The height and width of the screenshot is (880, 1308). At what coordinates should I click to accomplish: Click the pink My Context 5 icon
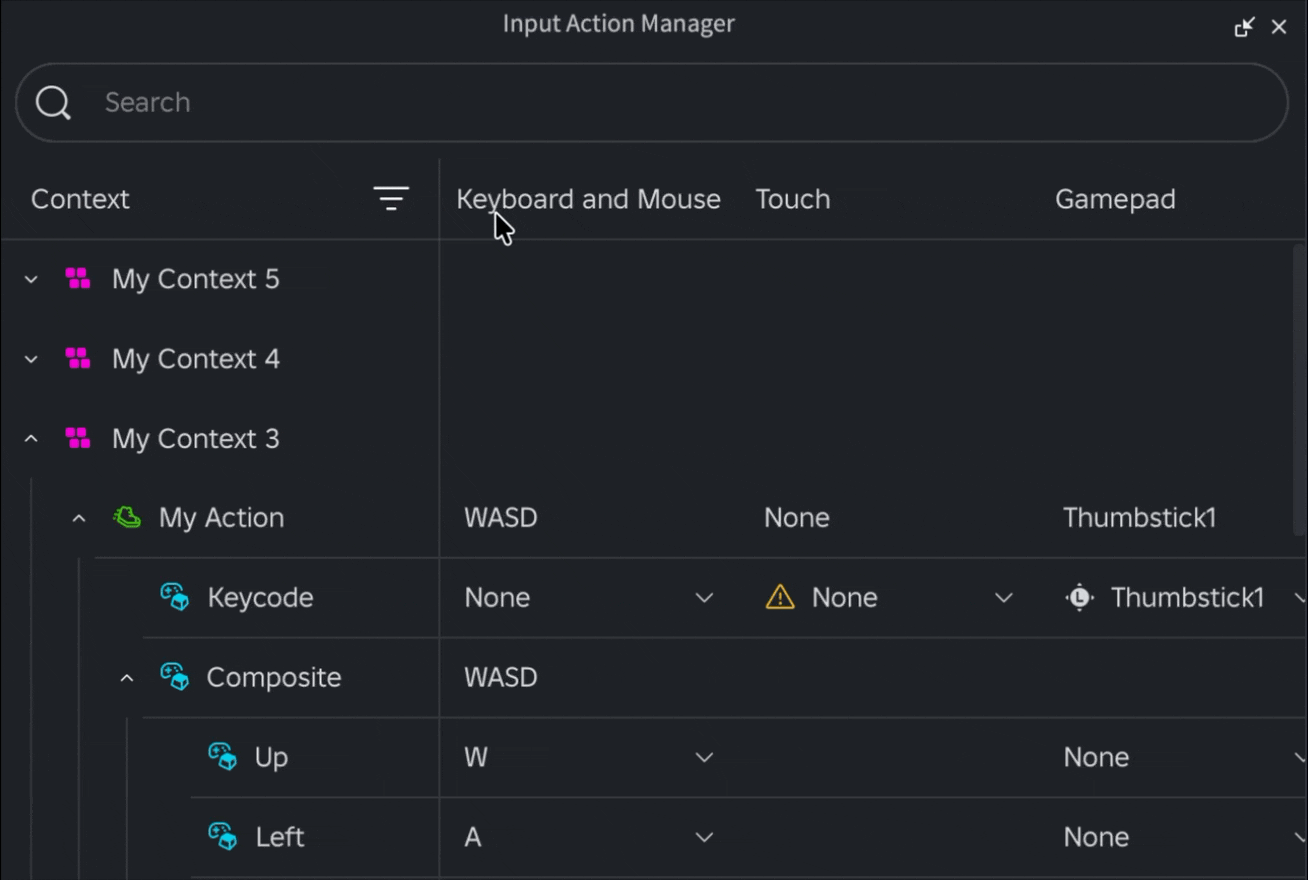[78, 278]
